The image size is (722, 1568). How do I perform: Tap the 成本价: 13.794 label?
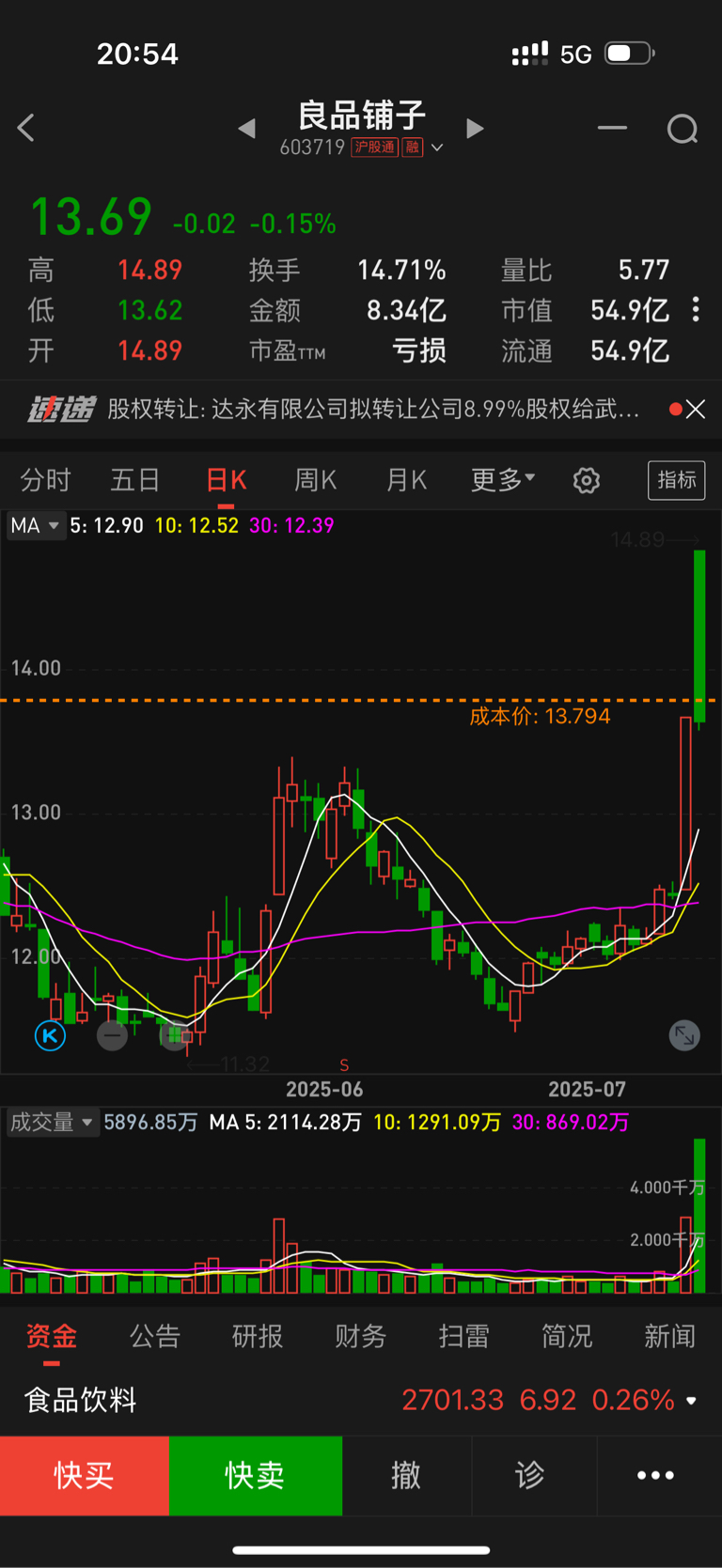pyautogui.click(x=540, y=716)
